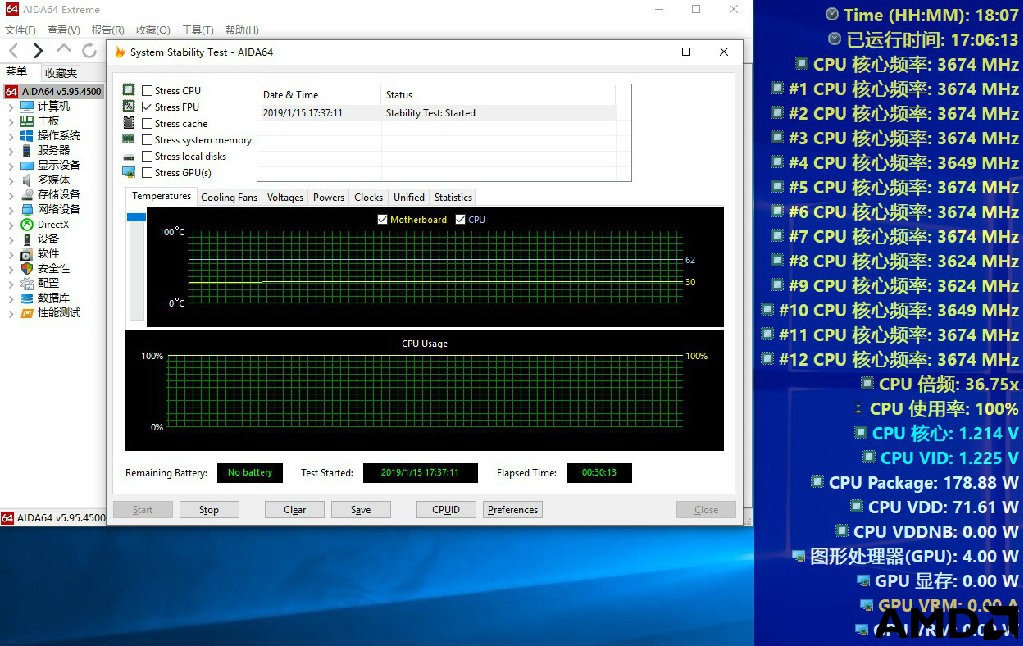Open the Preferences button
This screenshot has height=646, width=1023.
(513, 510)
